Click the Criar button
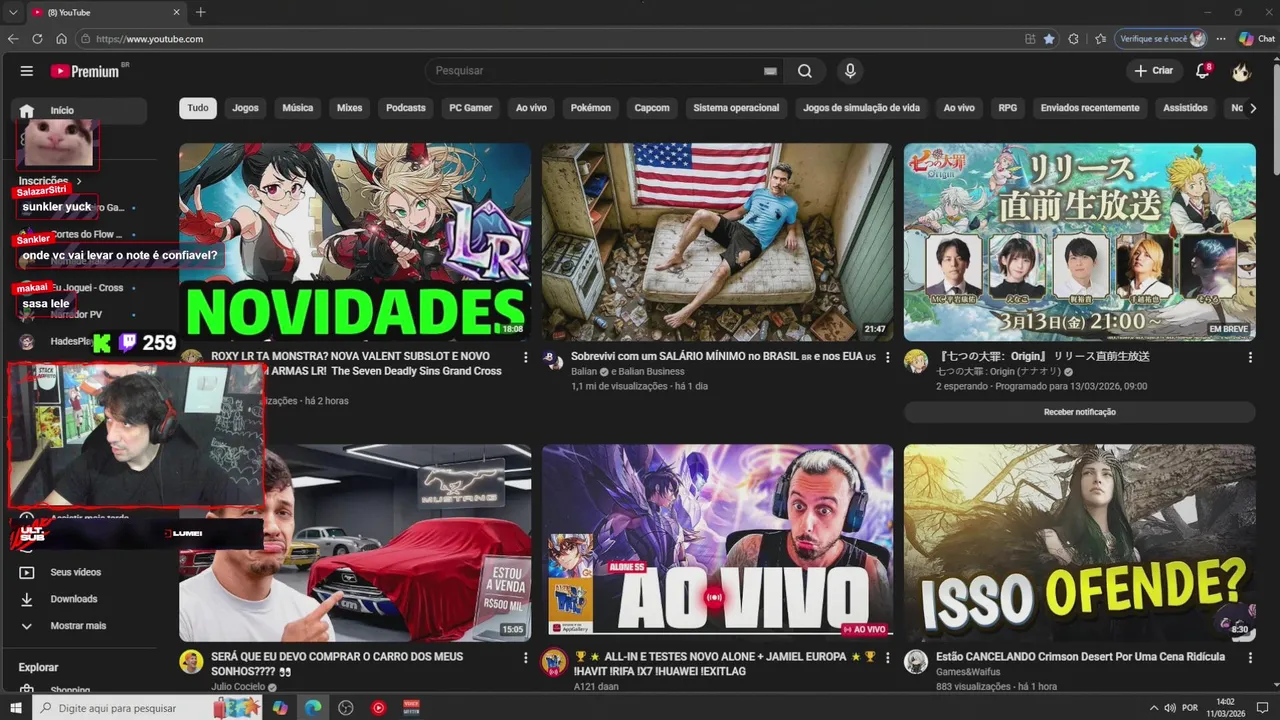The height and width of the screenshot is (720, 1280). pos(1154,71)
